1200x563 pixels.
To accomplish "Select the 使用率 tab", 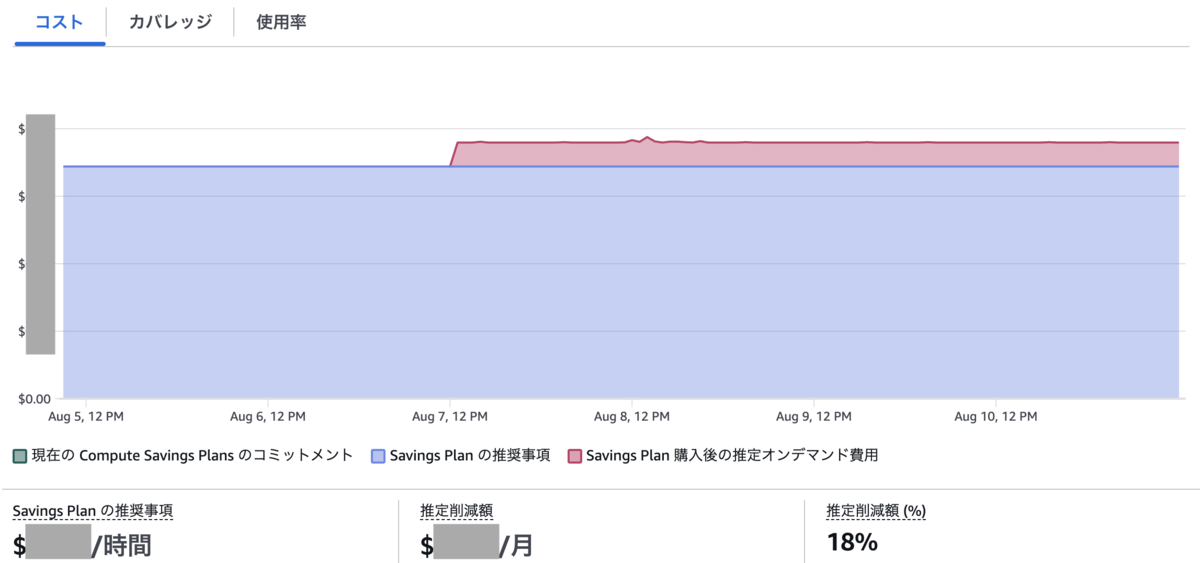I will tap(281, 22).
